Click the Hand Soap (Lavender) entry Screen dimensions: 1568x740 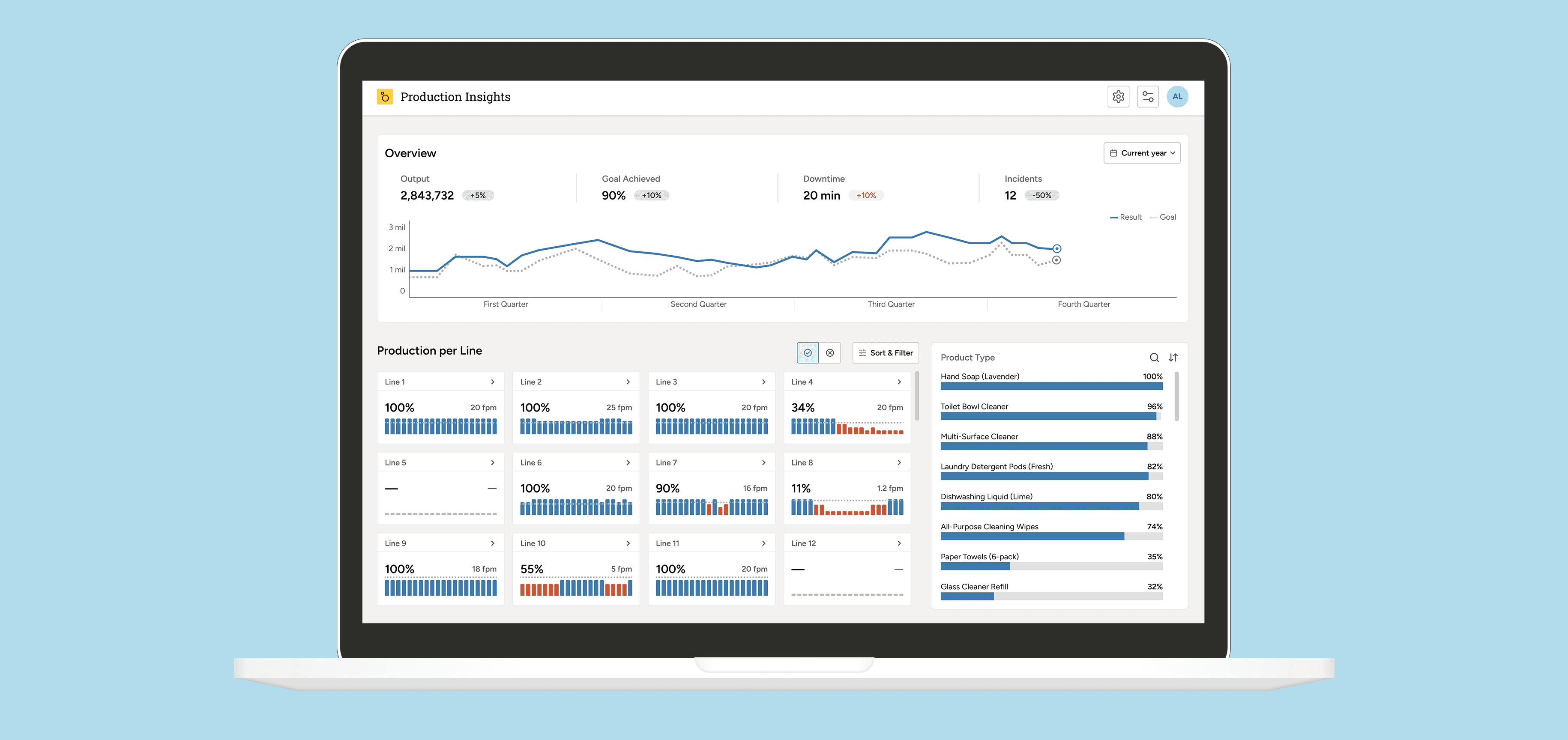[x=979, y=377]
